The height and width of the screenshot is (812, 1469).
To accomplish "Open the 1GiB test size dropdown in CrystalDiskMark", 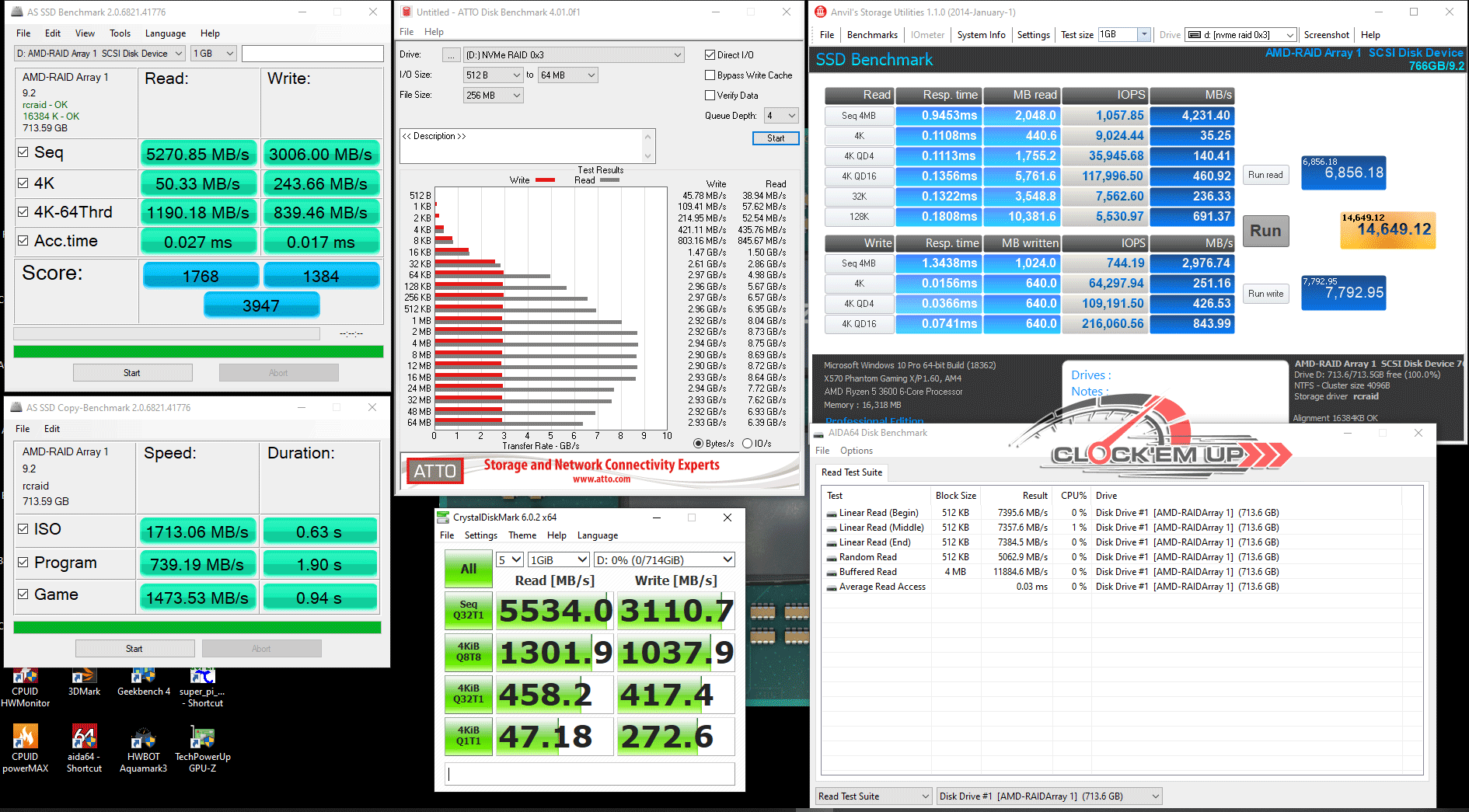I will click(x=558, y=559).
